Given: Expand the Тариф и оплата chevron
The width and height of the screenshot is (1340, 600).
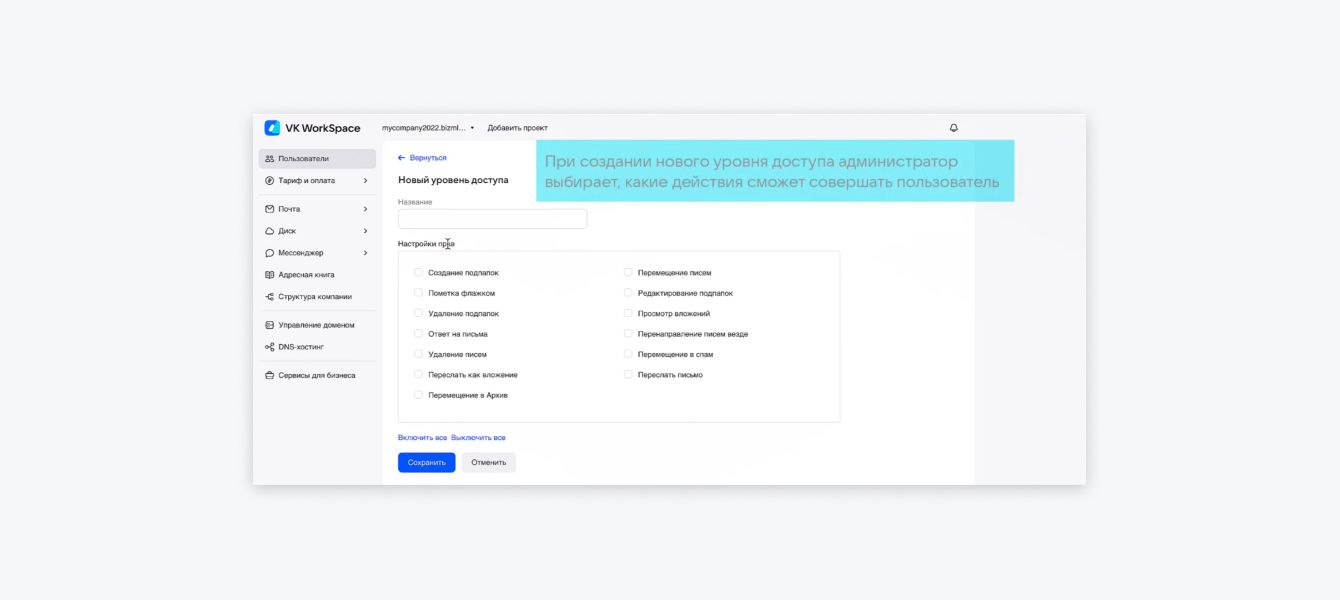Looking at the screenshot, I should [365, 181].
